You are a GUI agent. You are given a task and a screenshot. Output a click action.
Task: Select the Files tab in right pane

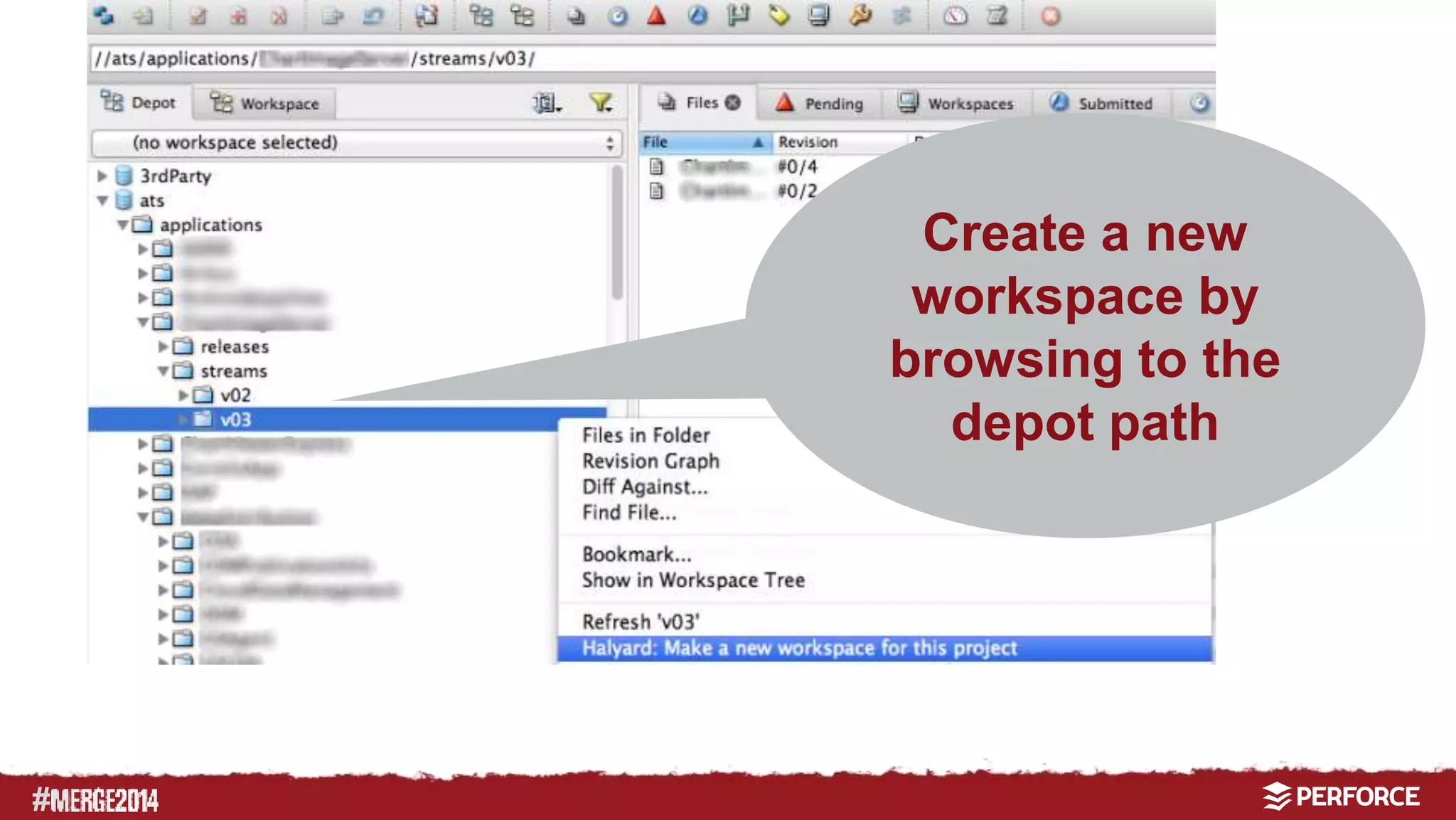pos(697,103)
